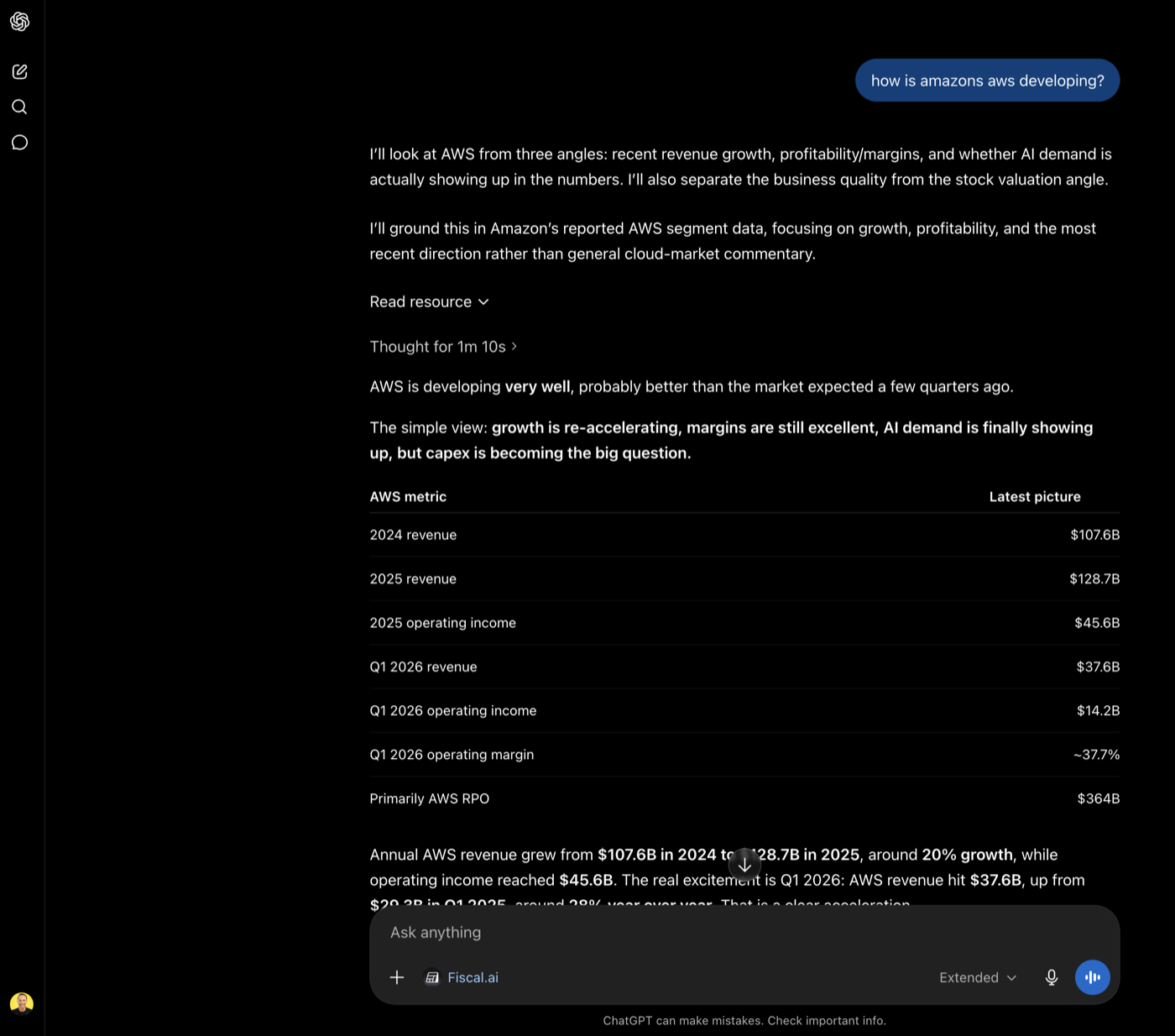Screen dimensions: 1175x1036
Task: Open attachments with the plus icon
Action: pos(397,977)
